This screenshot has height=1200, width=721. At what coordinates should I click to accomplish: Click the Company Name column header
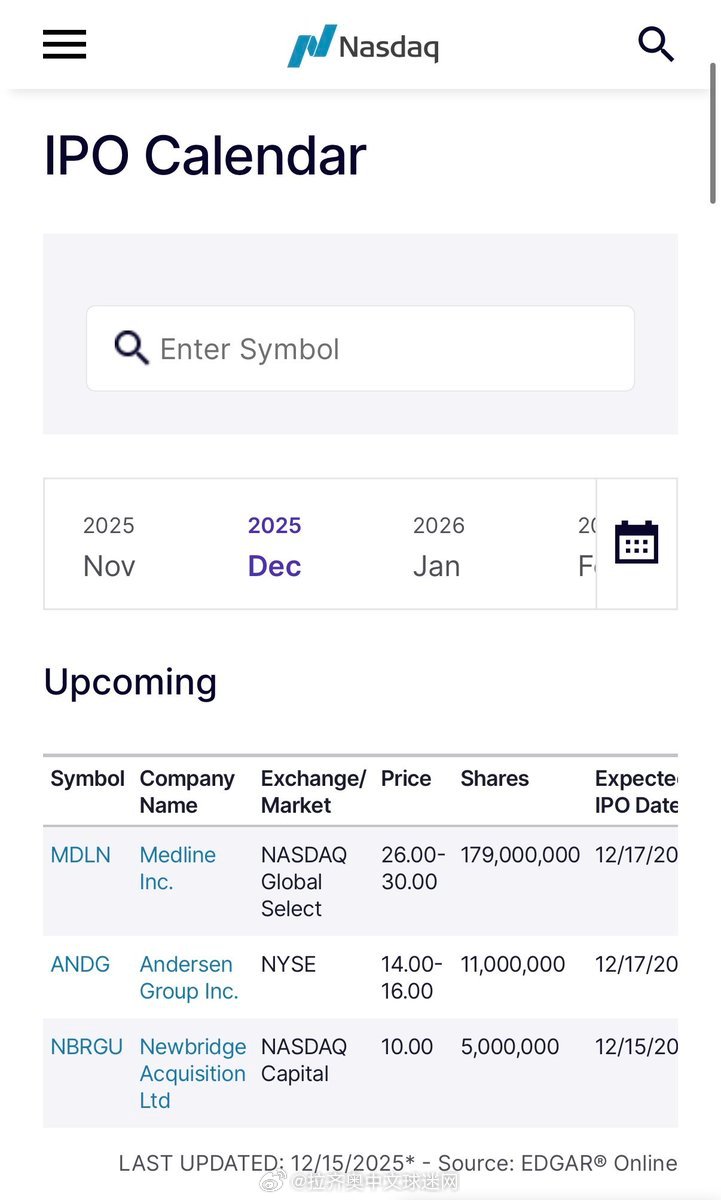tap(187, 792)
